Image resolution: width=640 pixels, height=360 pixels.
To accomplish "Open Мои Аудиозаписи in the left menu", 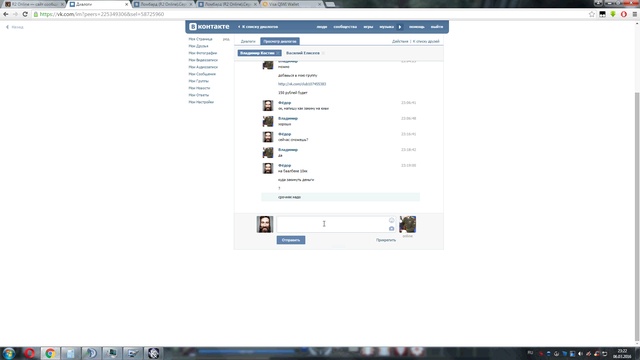I will click(x=203, y=67).
